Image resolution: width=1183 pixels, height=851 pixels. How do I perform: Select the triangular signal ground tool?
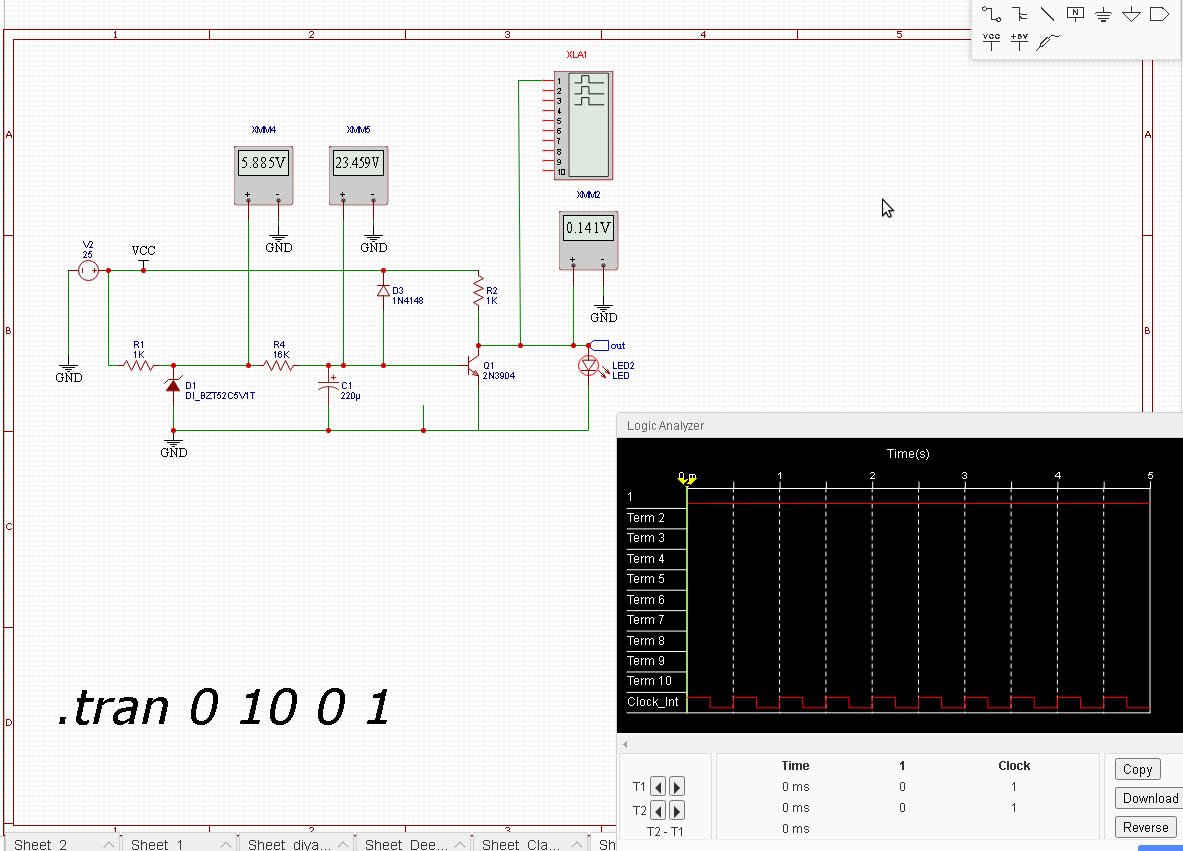(1131, 14)
